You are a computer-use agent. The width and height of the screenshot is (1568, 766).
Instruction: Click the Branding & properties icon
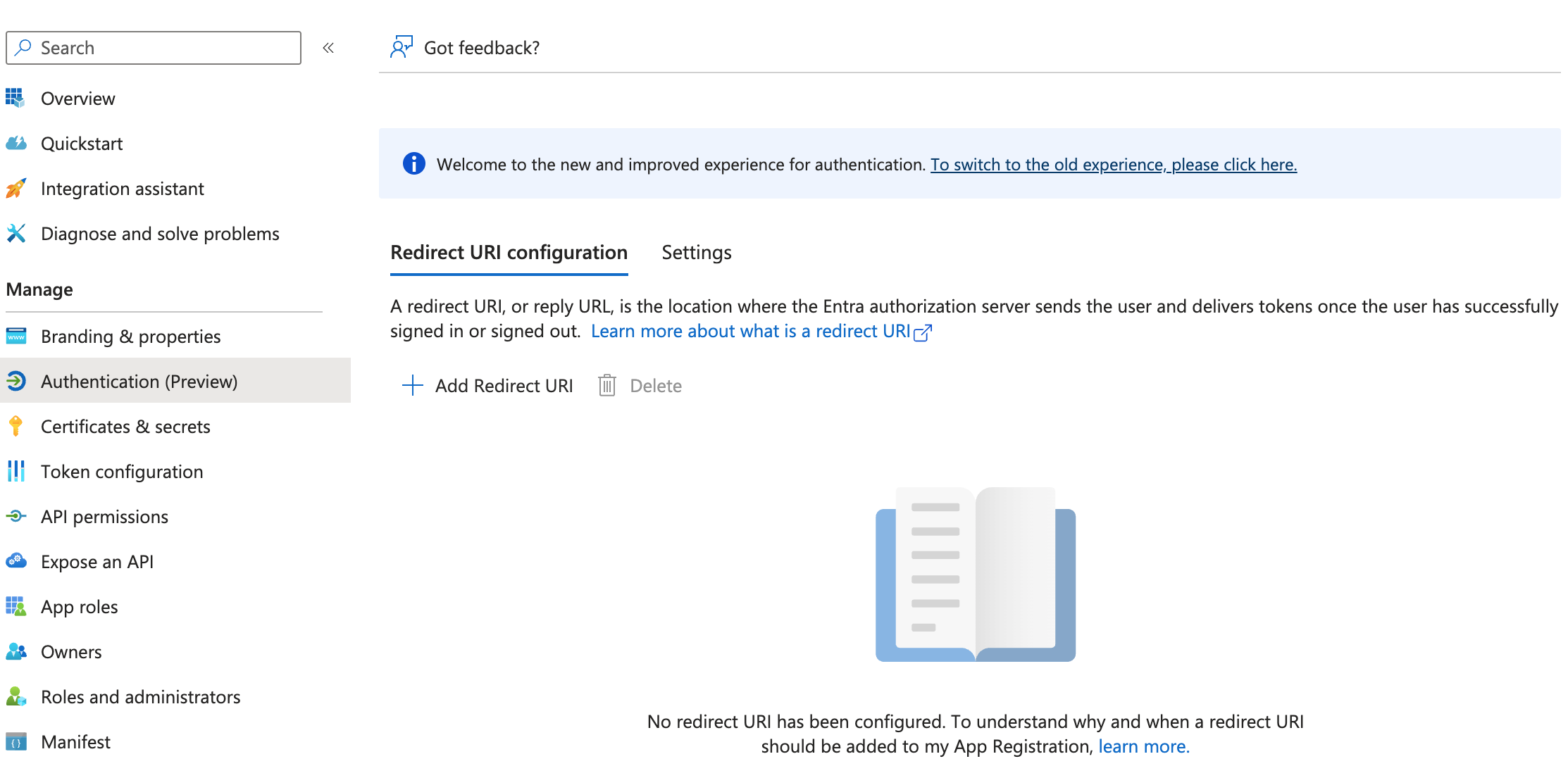coord(15,336)
